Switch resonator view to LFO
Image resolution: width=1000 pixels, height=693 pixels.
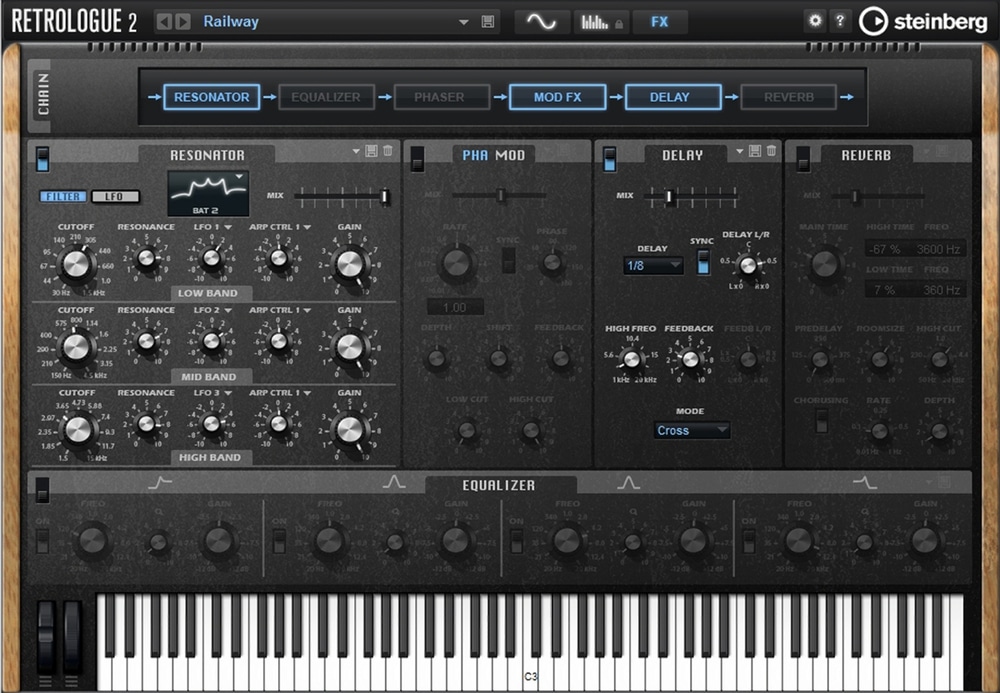[x=115, y=196]
